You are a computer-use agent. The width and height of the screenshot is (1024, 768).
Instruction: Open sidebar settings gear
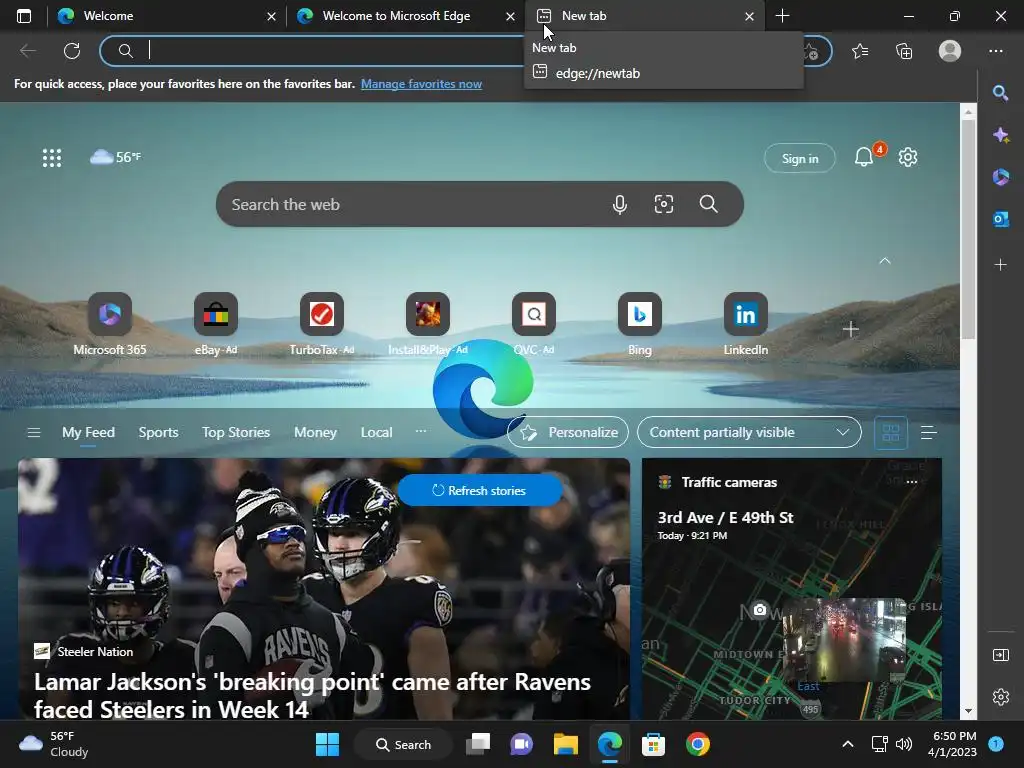click(x=1000, y=697)
